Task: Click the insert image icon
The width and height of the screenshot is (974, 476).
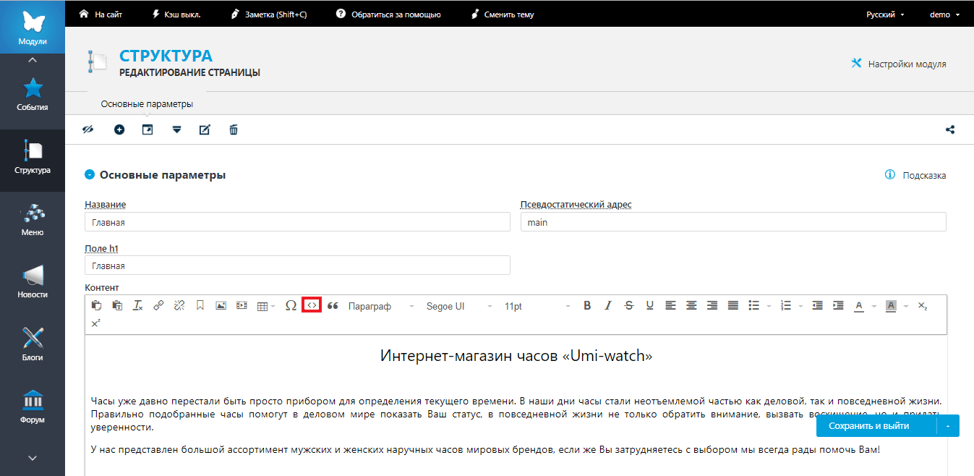Action: coord(221,306)
